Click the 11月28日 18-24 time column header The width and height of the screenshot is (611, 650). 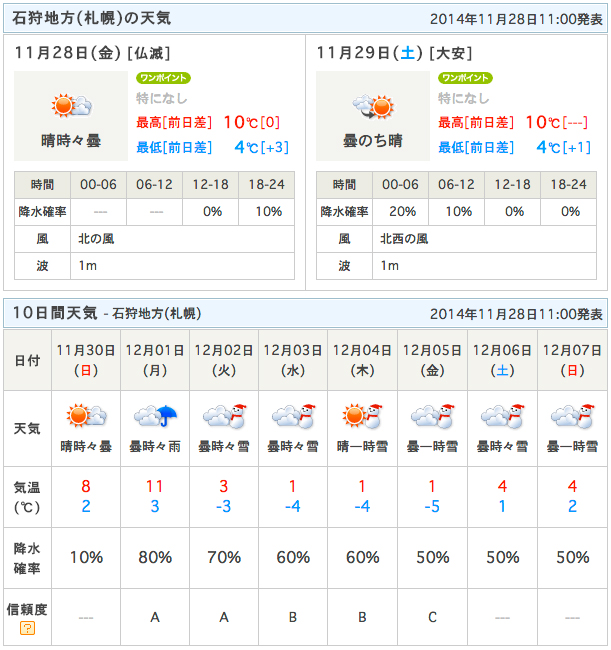point(267,184)
